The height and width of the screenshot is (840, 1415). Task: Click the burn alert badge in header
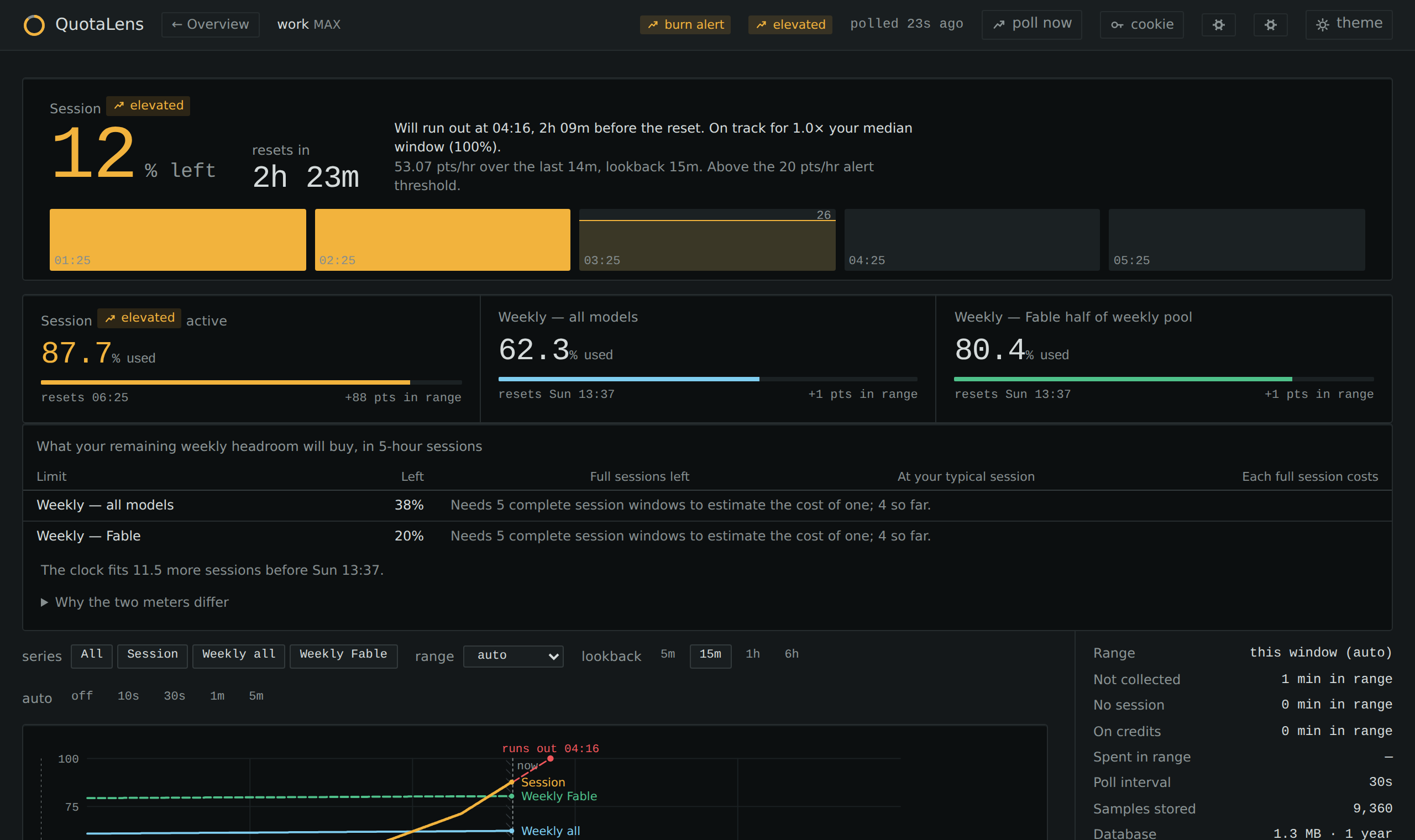685,24
